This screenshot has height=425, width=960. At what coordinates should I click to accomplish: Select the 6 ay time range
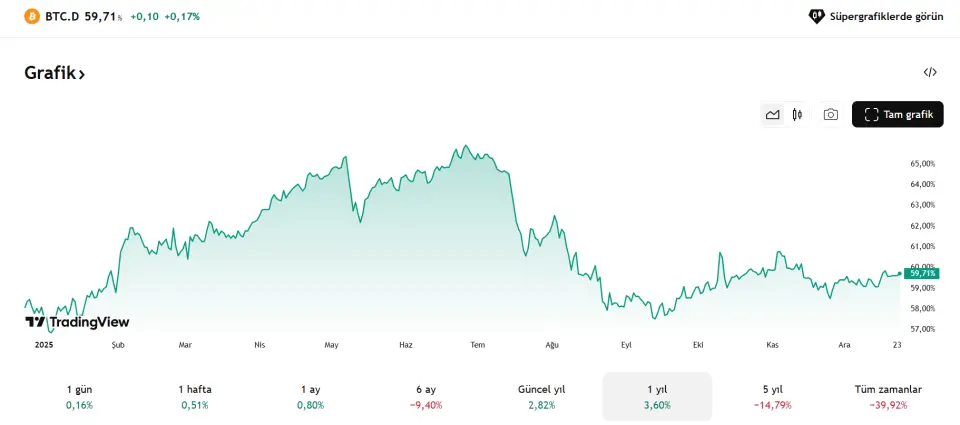425,396
